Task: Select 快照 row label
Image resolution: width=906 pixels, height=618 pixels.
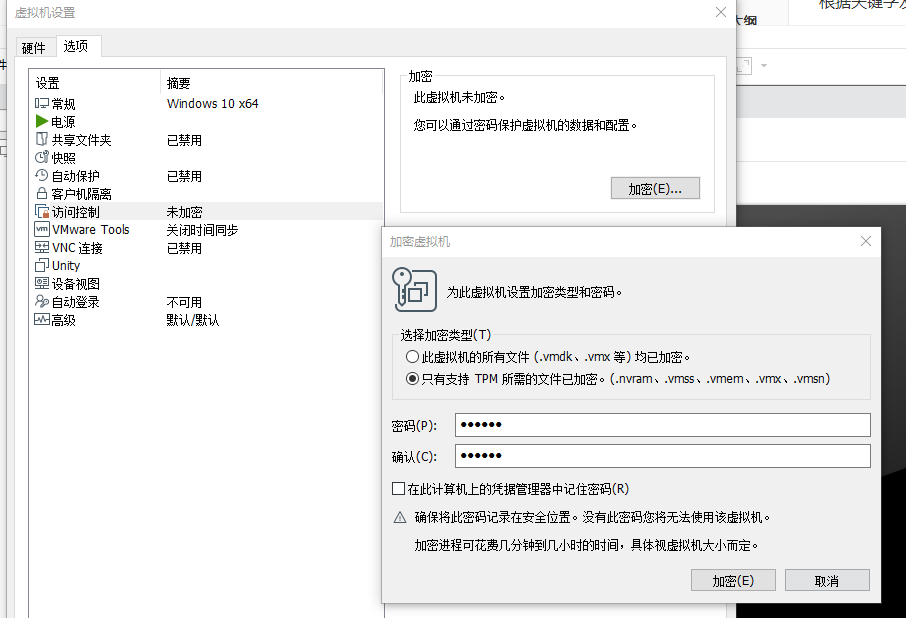Action: coord(64,158)
